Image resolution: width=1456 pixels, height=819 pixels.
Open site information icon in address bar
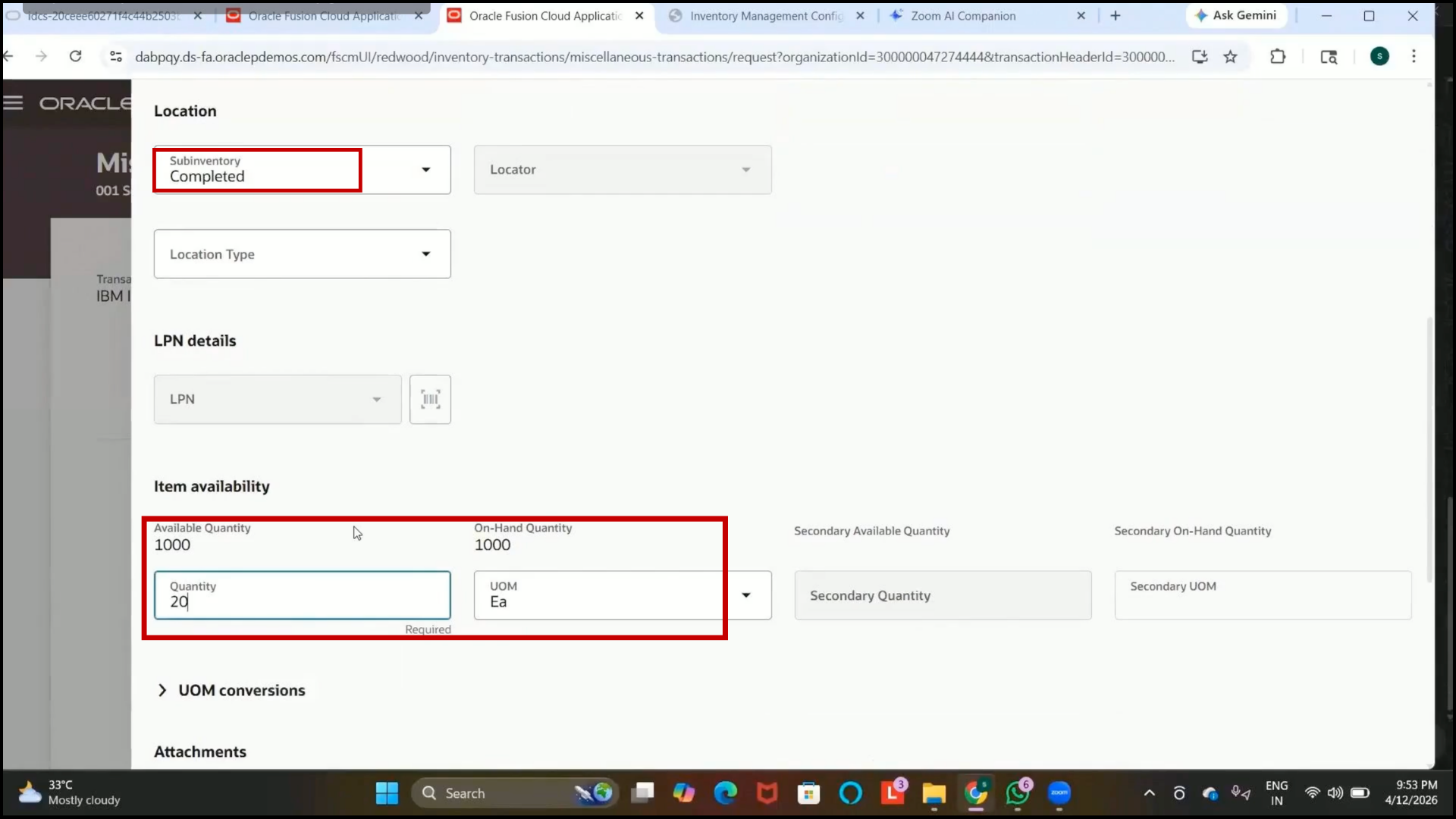[115, 56]
